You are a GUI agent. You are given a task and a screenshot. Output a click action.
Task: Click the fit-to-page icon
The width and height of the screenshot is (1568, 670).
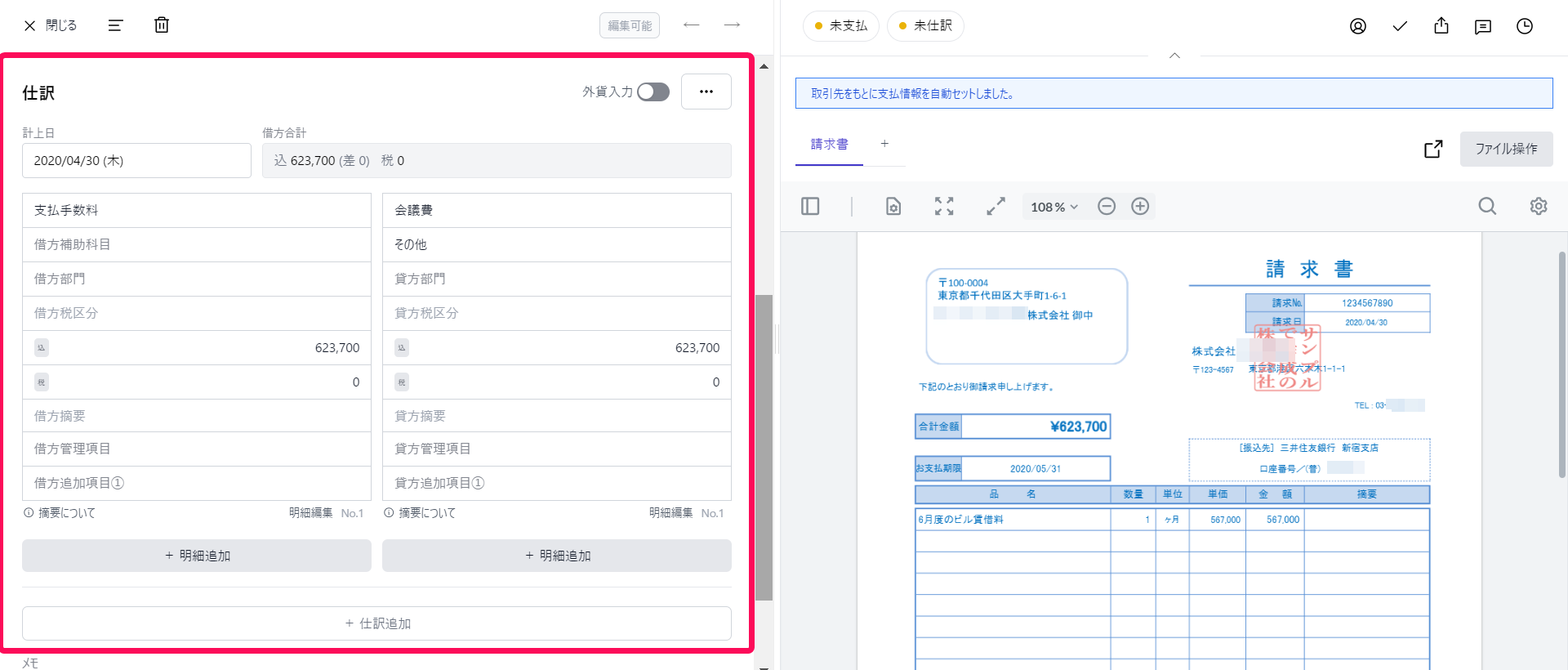(944, 207)
